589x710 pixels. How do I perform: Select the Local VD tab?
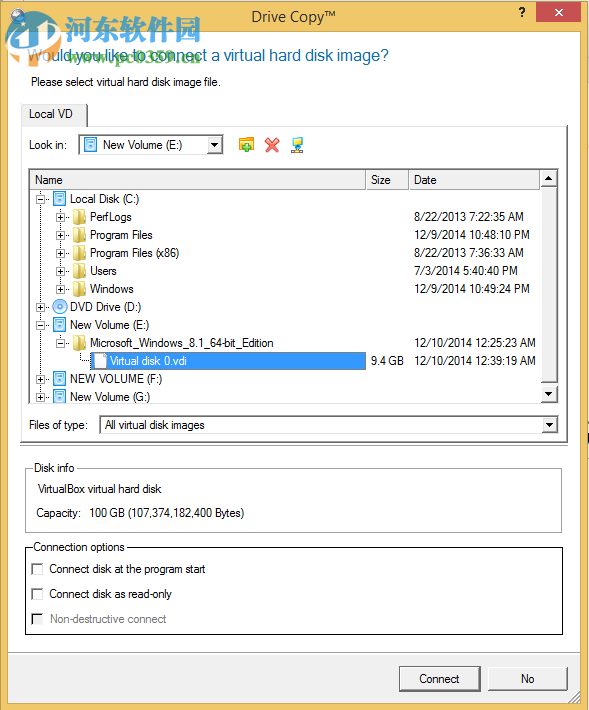(x=53, y=115)
